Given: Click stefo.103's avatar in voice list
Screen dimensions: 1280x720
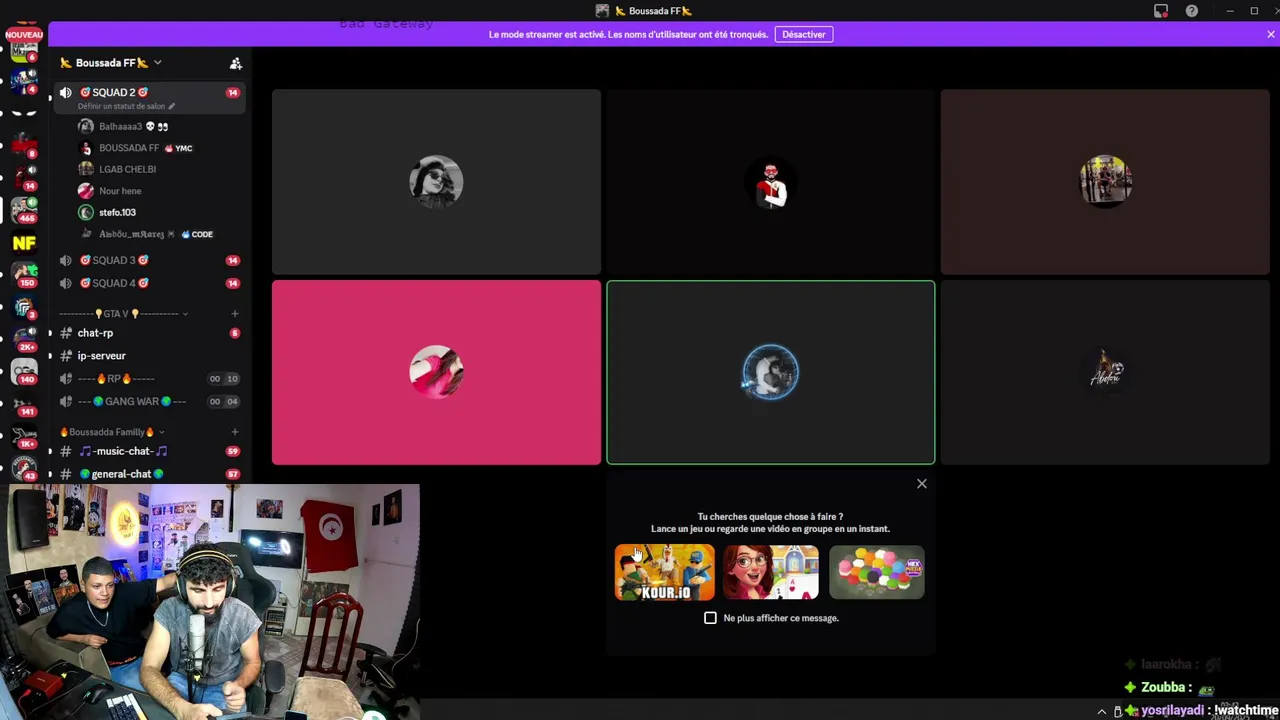Looking at the screenshot, I should 86,212.
